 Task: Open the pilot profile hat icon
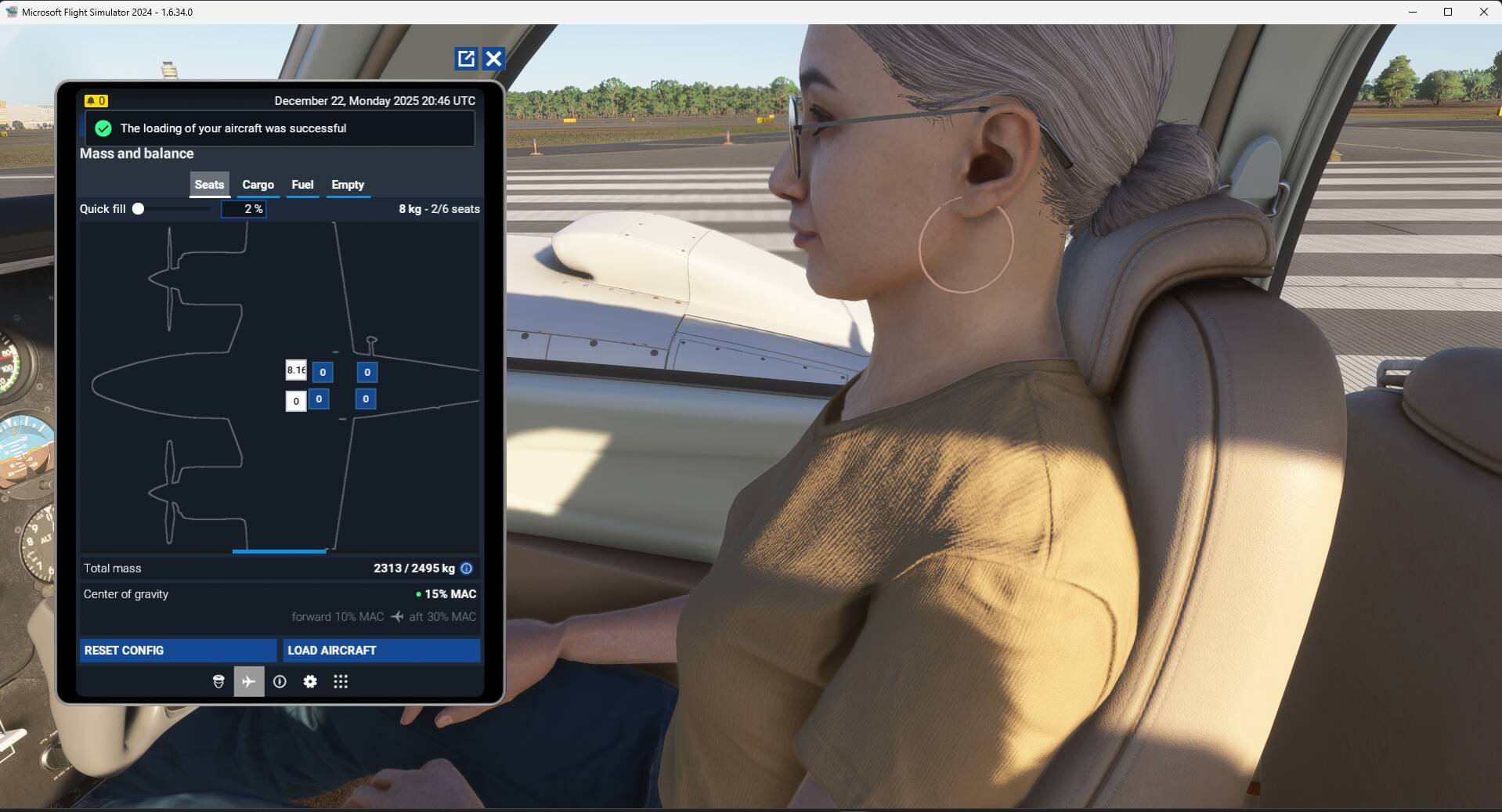point(218,681)
